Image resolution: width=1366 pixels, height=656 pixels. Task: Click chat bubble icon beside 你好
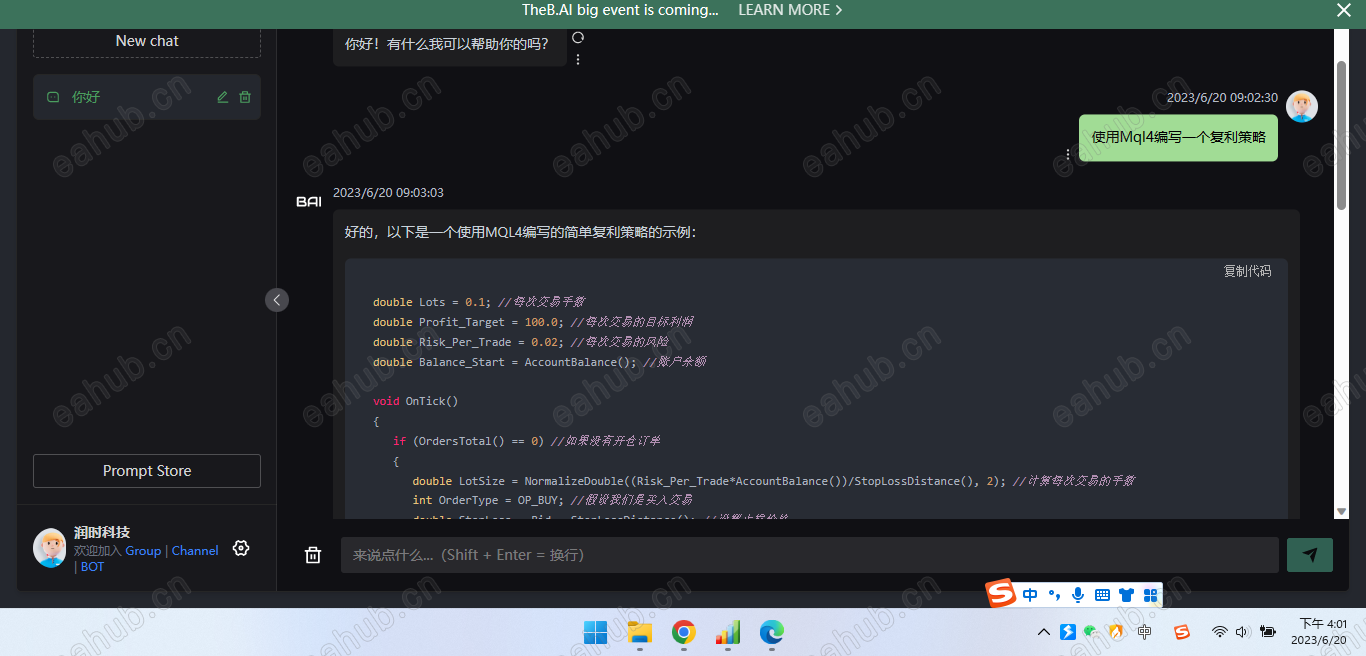53,97
